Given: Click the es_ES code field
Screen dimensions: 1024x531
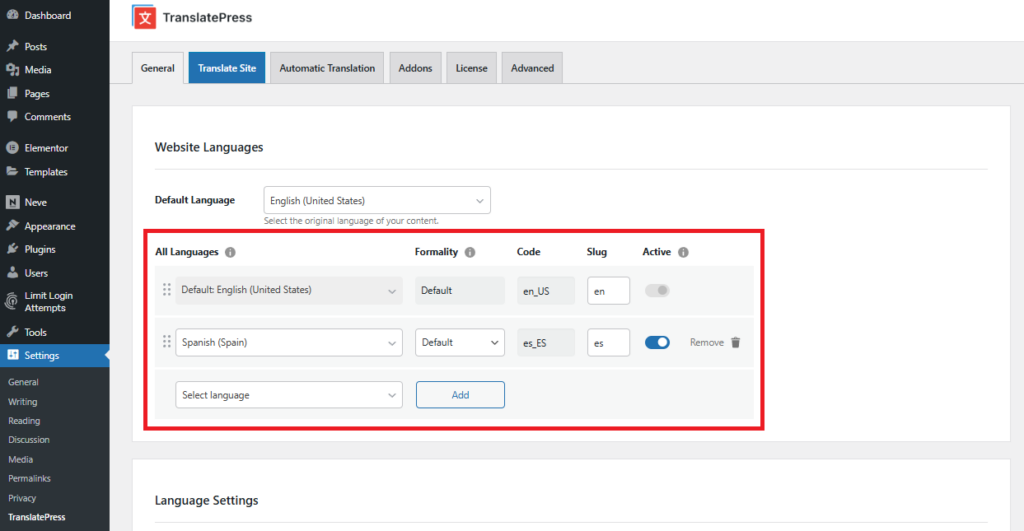Looking at the screenshot, I should coord(546,342).
